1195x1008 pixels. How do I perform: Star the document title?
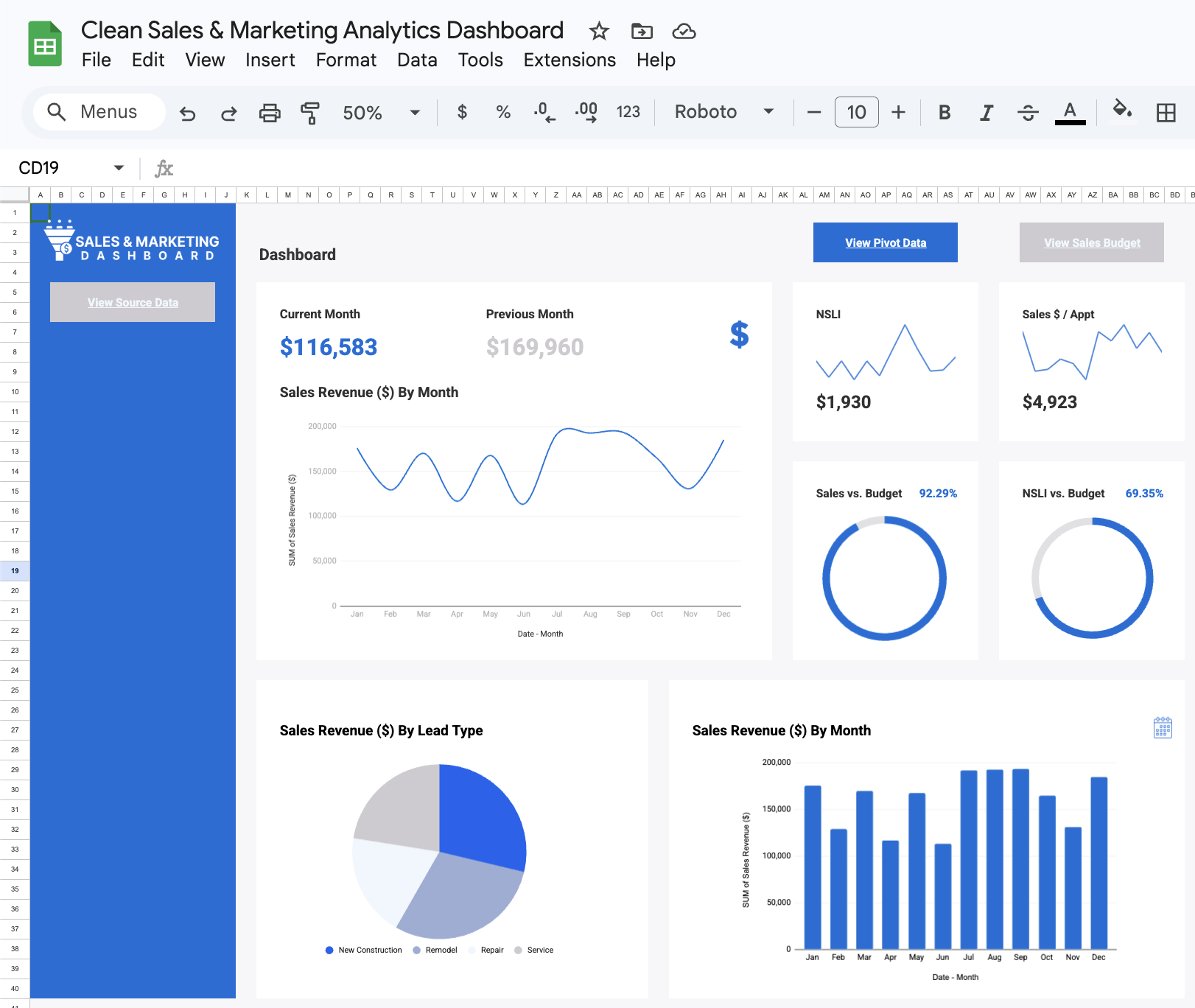coord(599,31)
